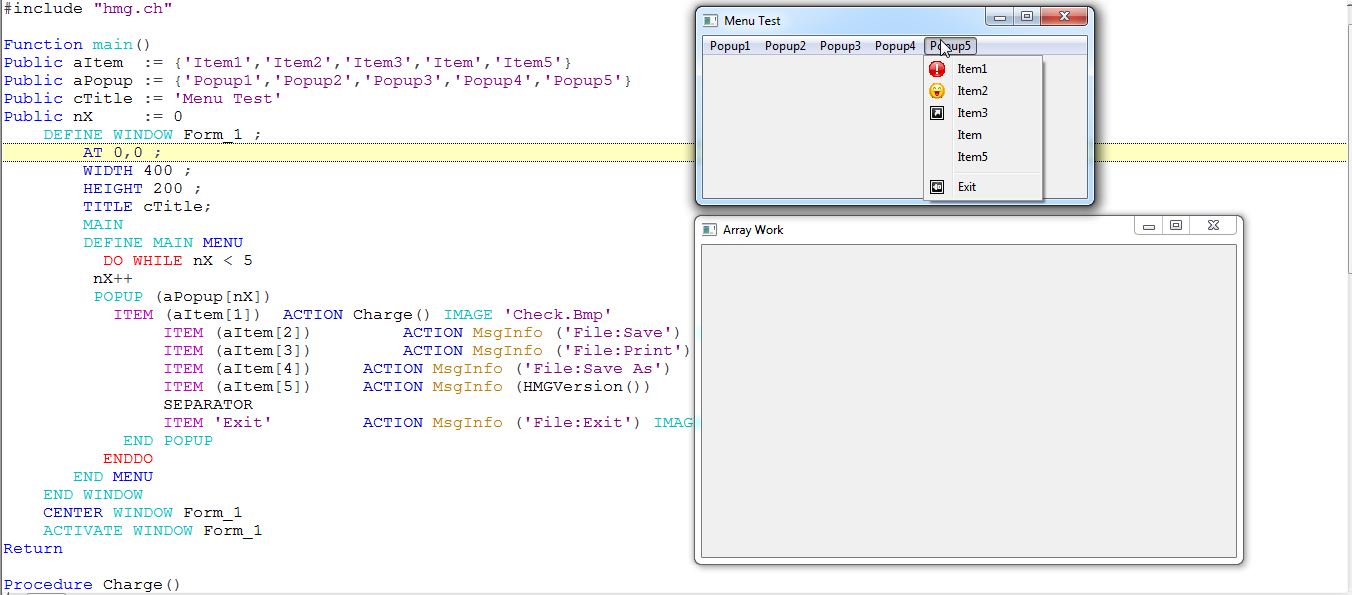Viewport: 1352px width, 595px height.
Task: Open the Popup4 menu
Action: (x=895, y=46)
